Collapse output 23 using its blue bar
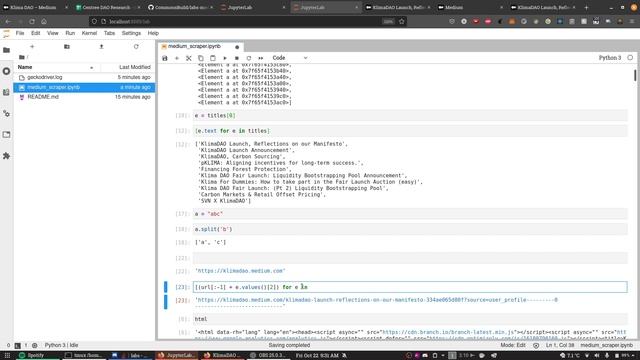The height and width of the screenshot is (360, 640). pos(166,302)
